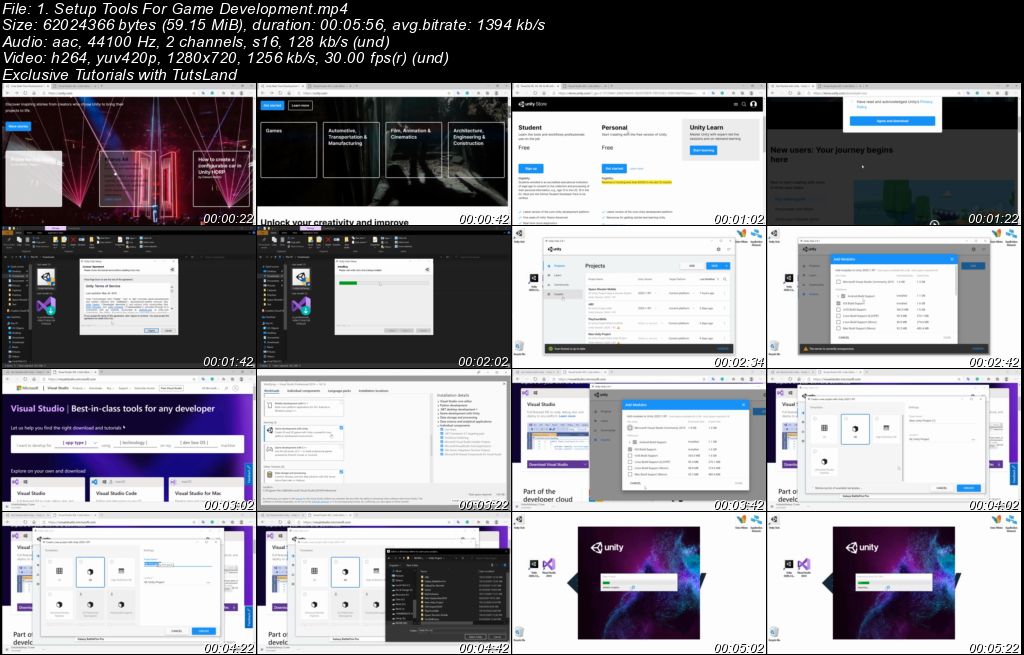The height and width of the screenshot is (655, 1024).
Task: Click Unity game workload icon in 00:03:22 frame
Action: (x=269, y=430)
